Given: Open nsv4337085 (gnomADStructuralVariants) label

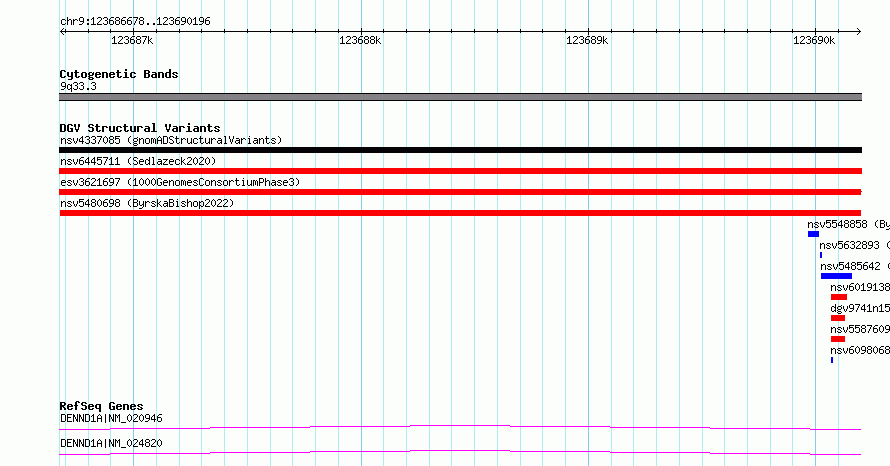Looking at the screenshot, I should pos(171,140).
